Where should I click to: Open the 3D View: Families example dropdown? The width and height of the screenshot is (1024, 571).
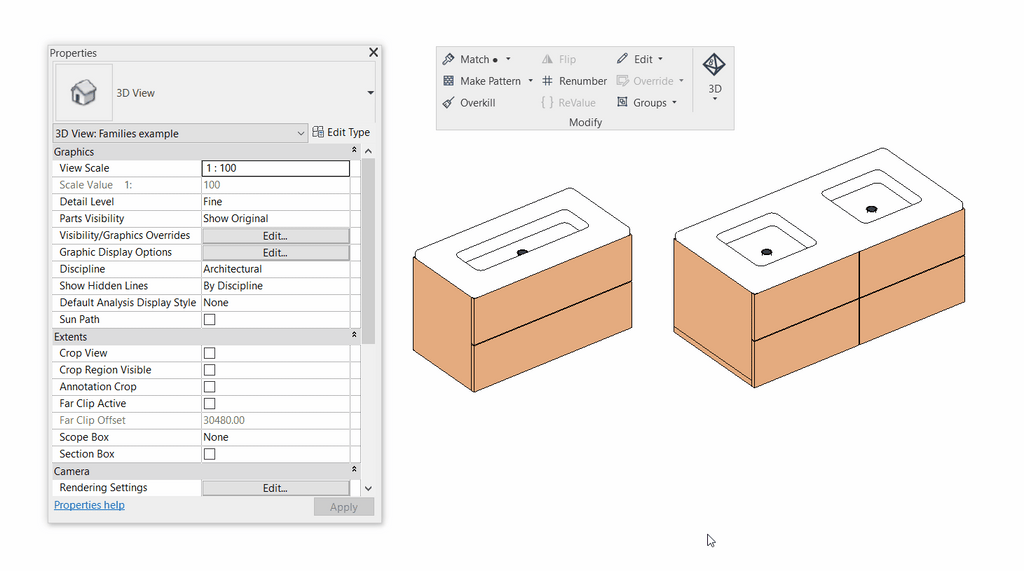pyautogui.click(x=180, y=133)
